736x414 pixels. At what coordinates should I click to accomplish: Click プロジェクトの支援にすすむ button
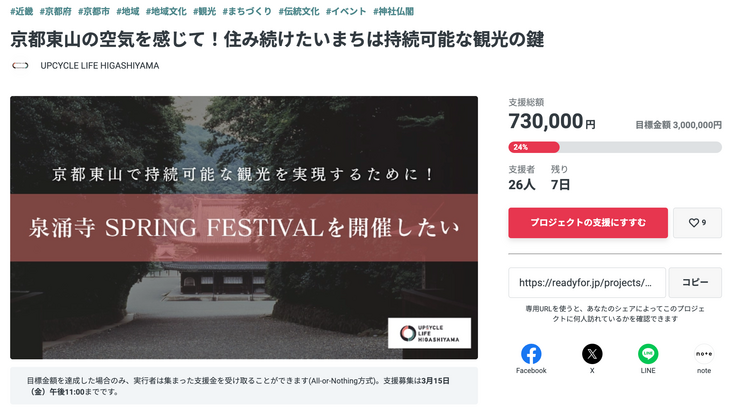coord(587,222)
